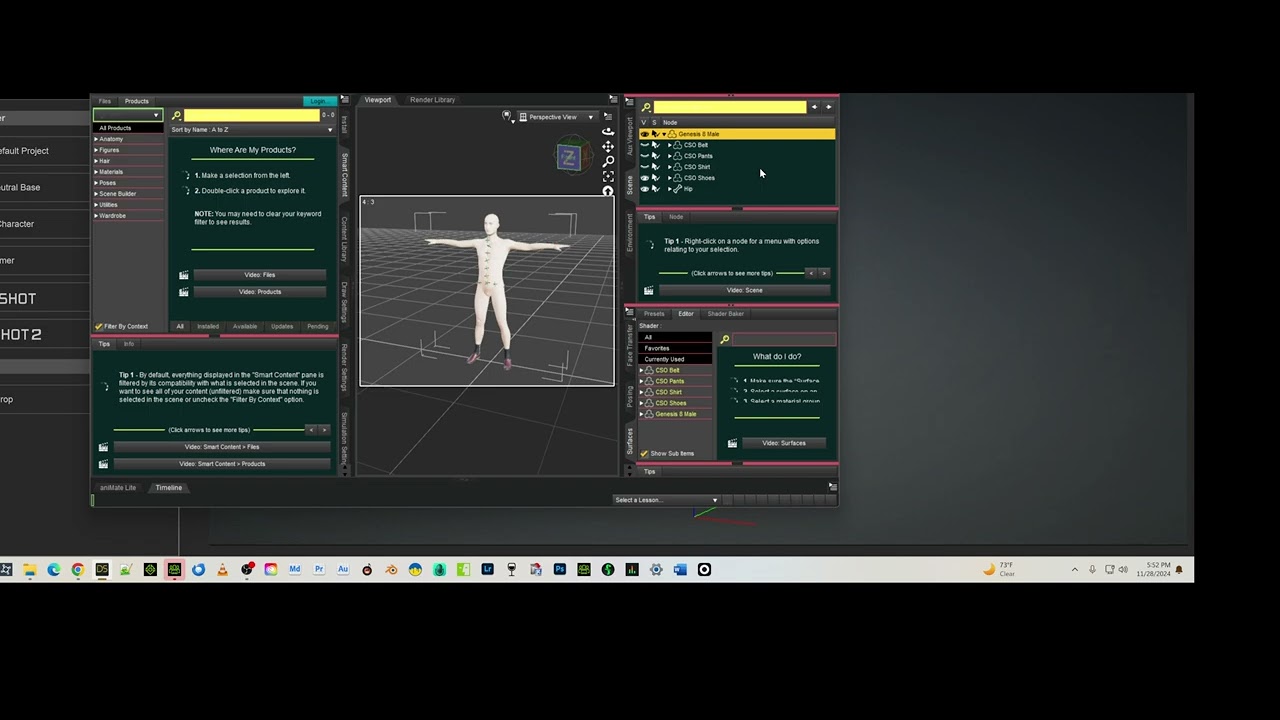
Task: Click the Smart Content yellow search field
Action: (x=252, y=116)
